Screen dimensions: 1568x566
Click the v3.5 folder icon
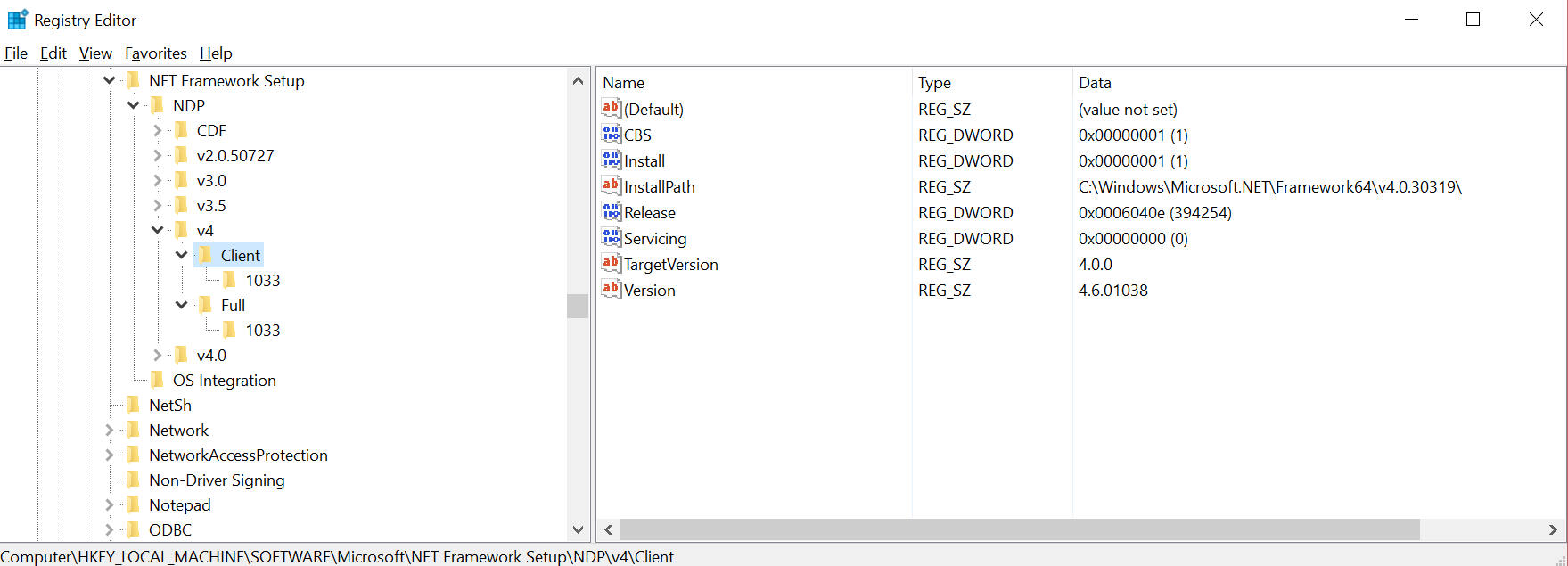(x=182, y=205)
